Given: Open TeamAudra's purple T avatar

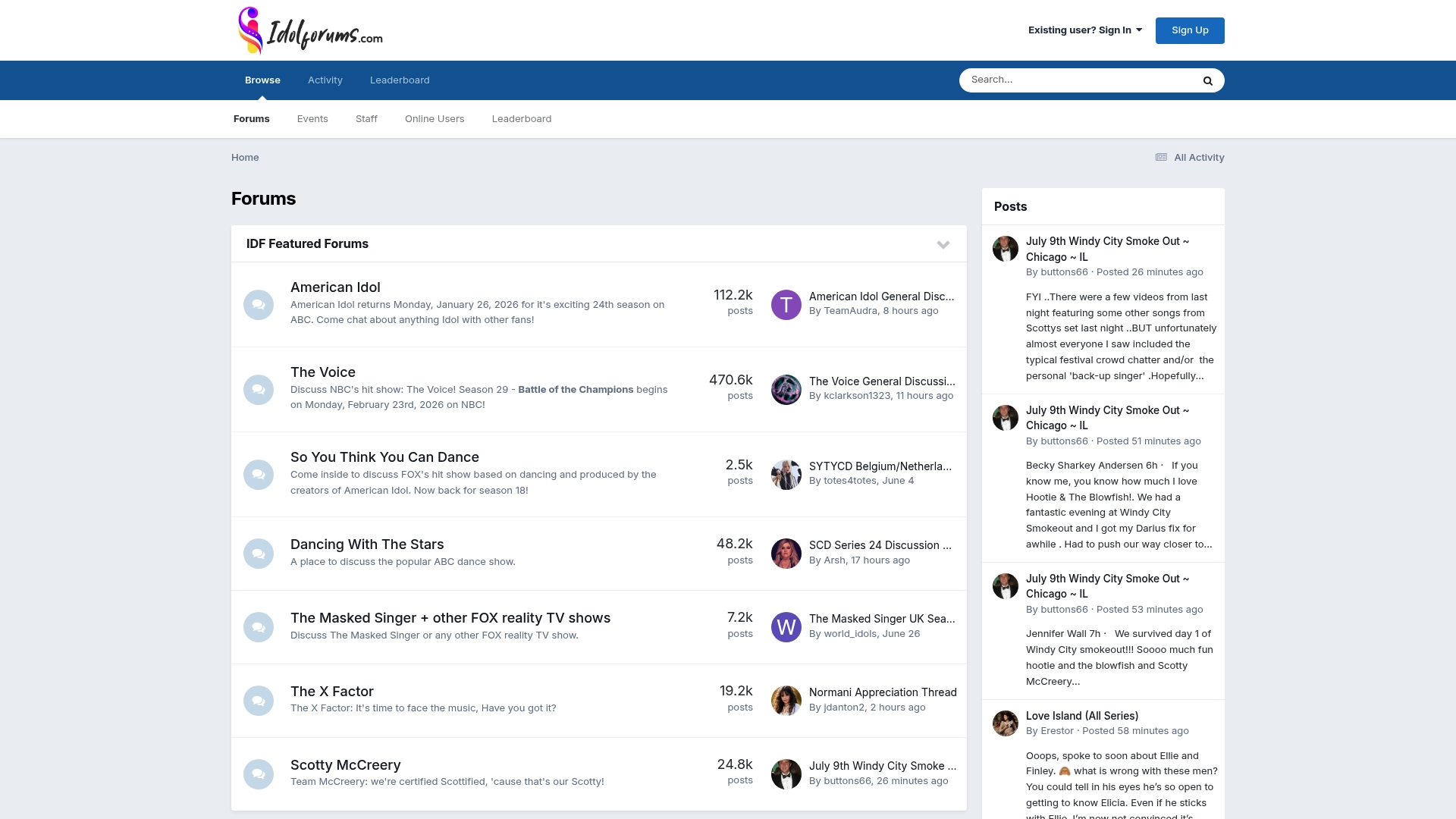Looking at the screenshot, I should tap(786, 305).
